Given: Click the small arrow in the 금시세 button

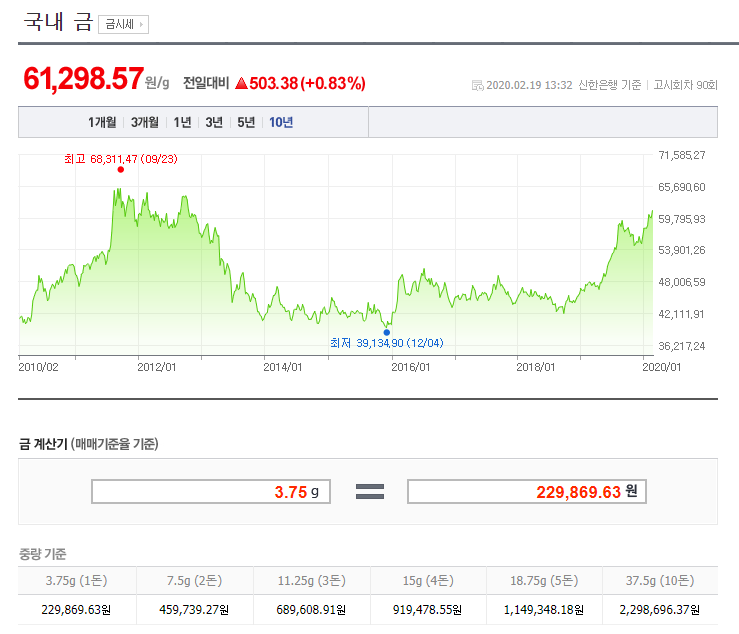Looking at the screenshot, I should (141, 24).
